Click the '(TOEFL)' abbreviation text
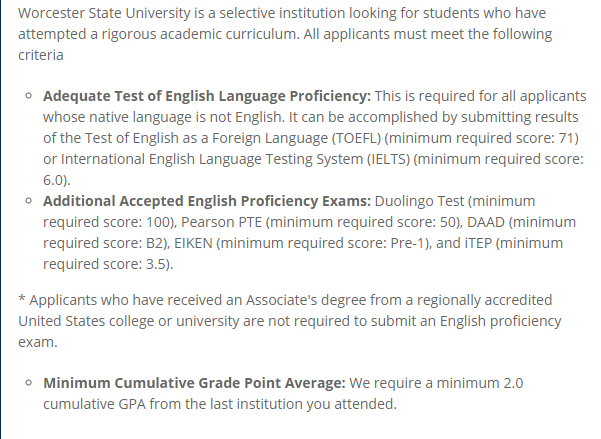This screenshot has height=439, width=601. point(356,138)
